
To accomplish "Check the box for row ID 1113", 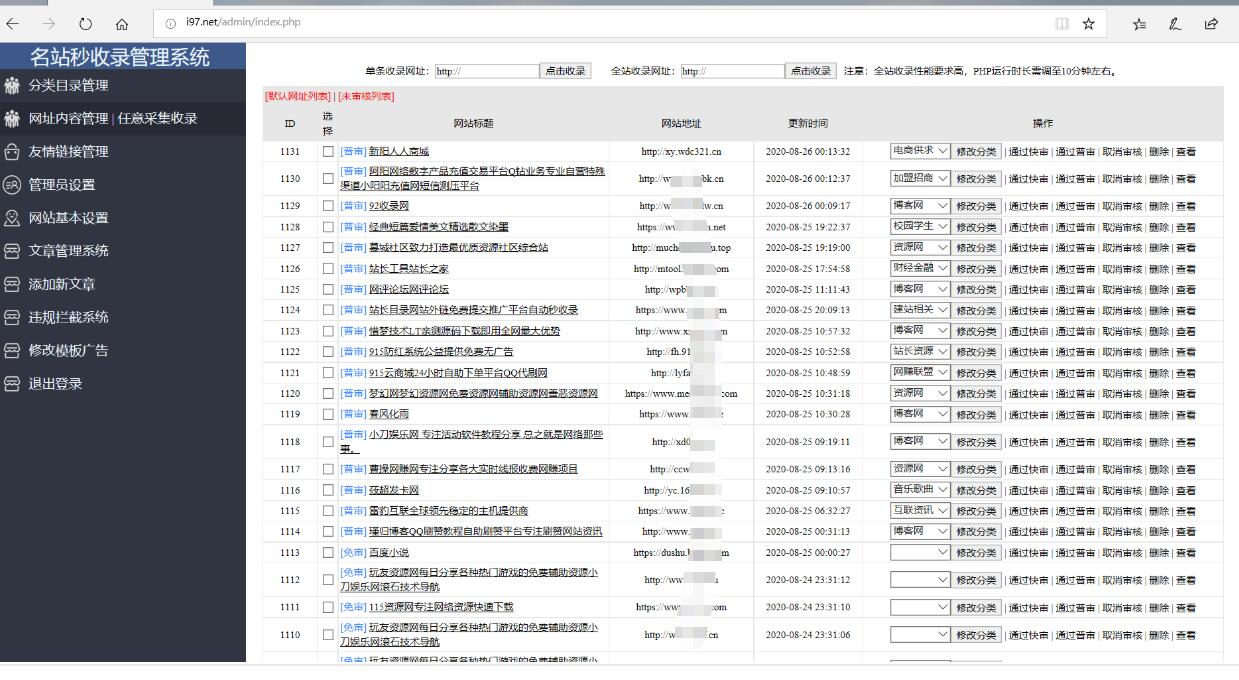I will click(x=328, y=553).
